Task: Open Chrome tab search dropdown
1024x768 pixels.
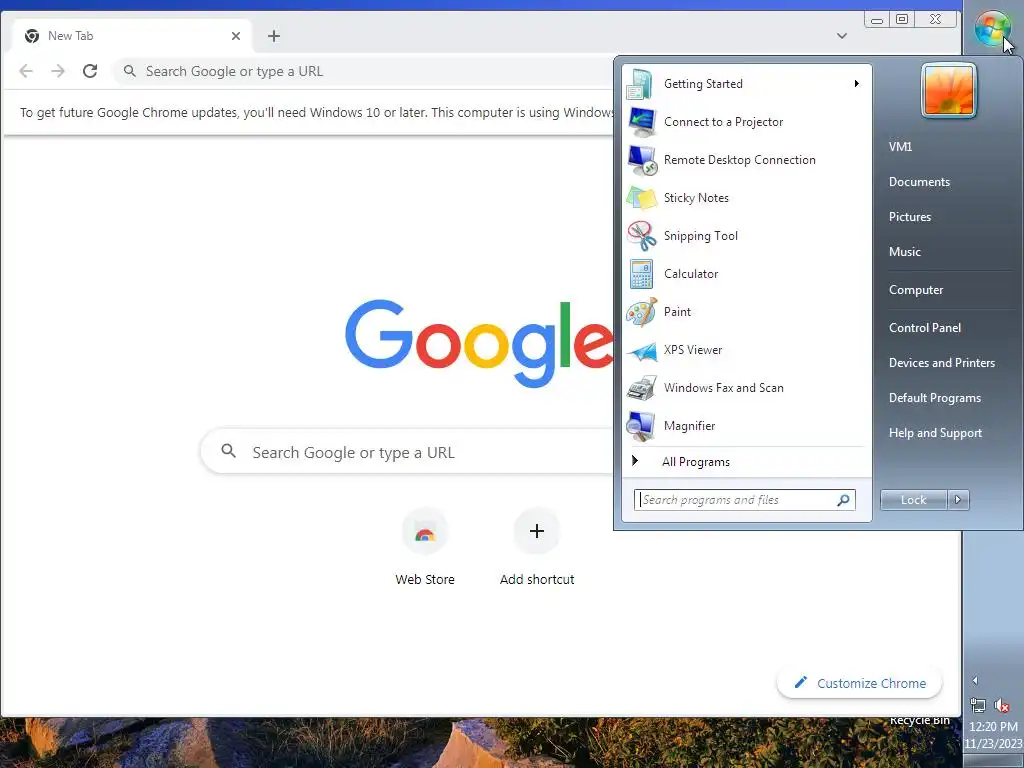Action: (x=842, y=36)
